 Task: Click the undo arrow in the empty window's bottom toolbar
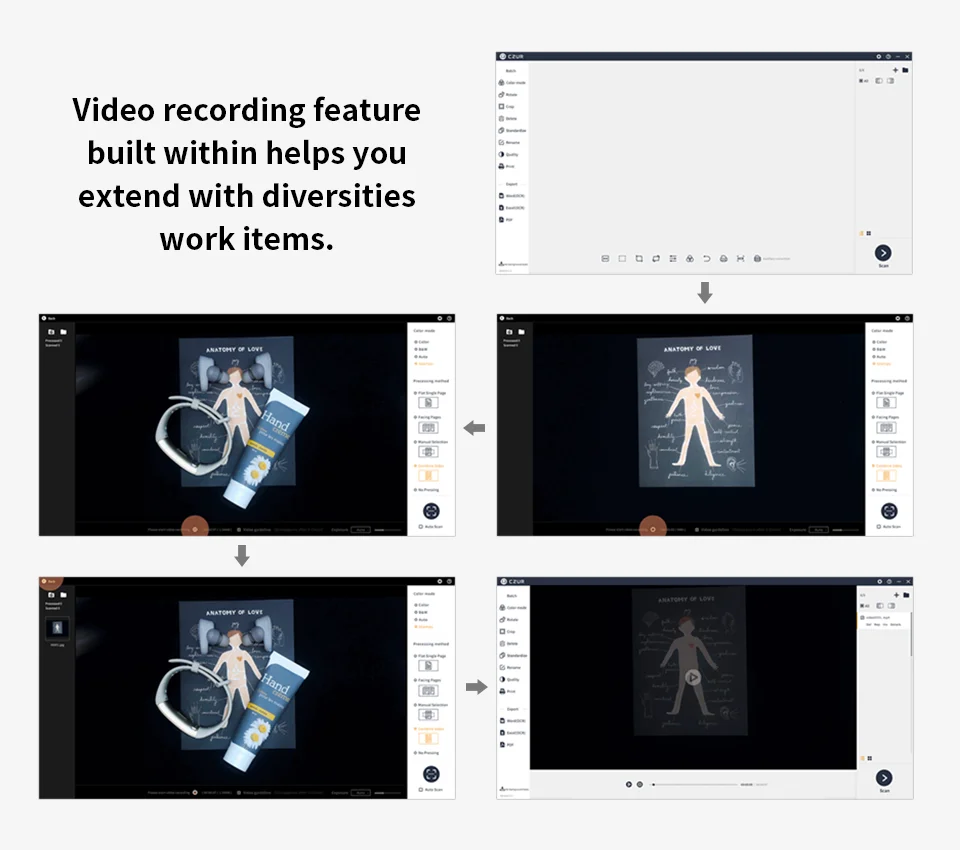pos(707,259)
